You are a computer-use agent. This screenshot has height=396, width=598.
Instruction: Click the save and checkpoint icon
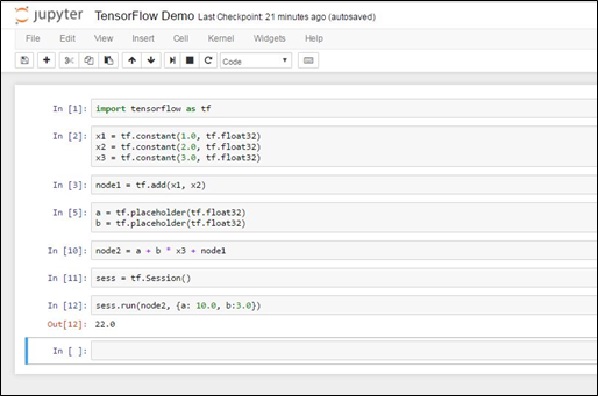pos(25,60)
